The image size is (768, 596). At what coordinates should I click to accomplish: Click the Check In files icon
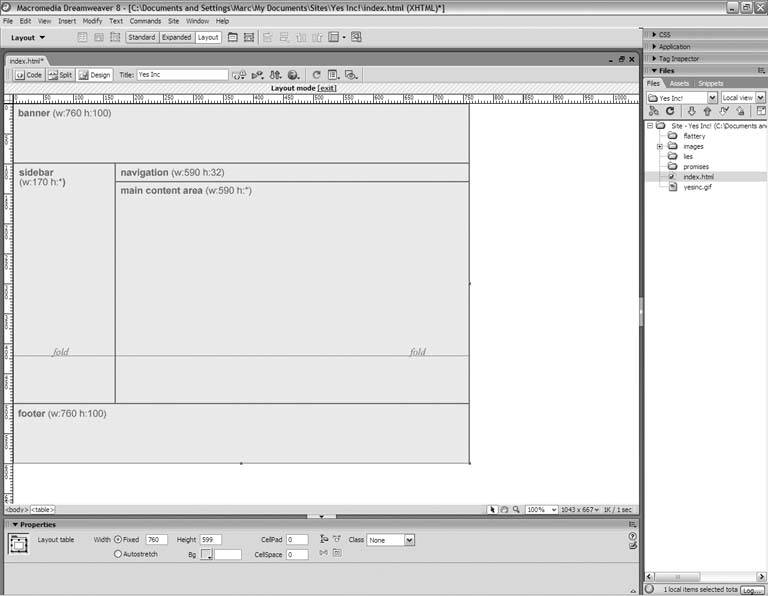[x=740, y=111]
